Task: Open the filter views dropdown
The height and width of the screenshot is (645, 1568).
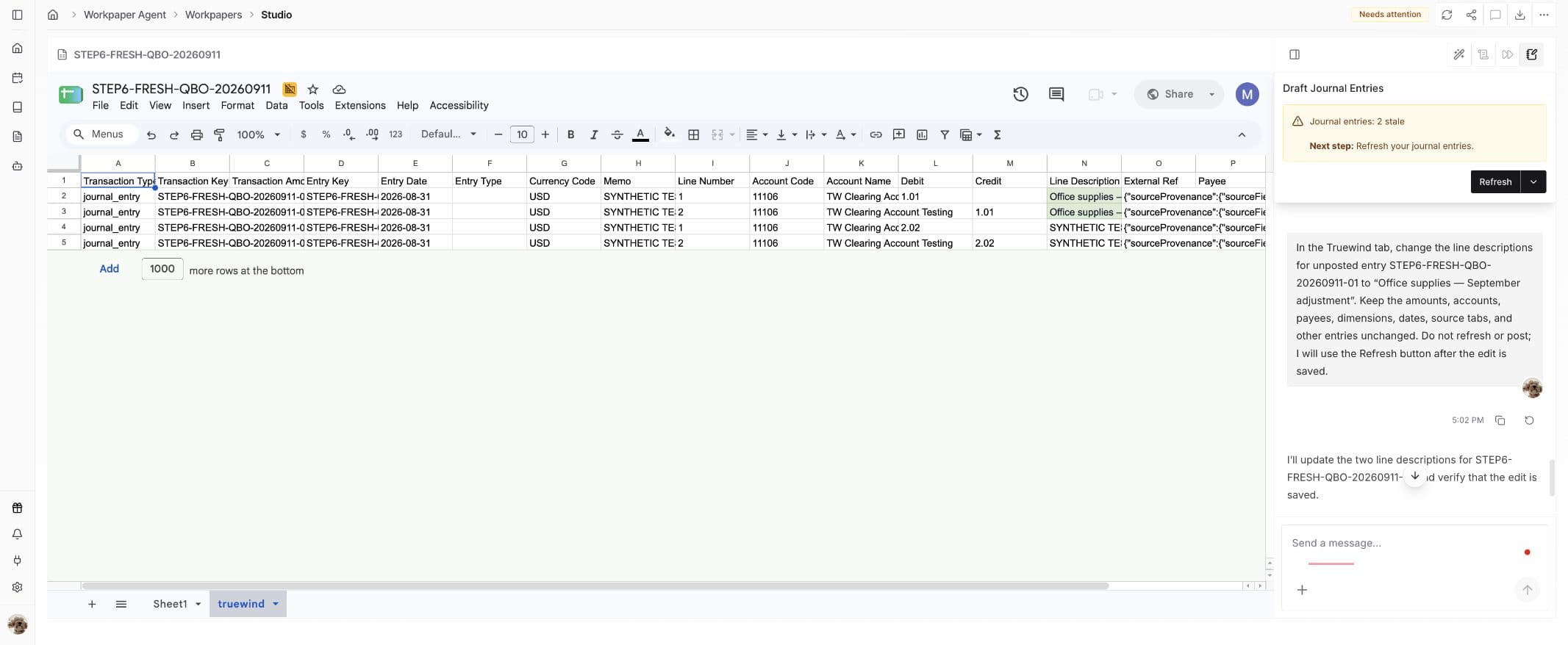Action: pyautogui.click(x=971, y=134)
